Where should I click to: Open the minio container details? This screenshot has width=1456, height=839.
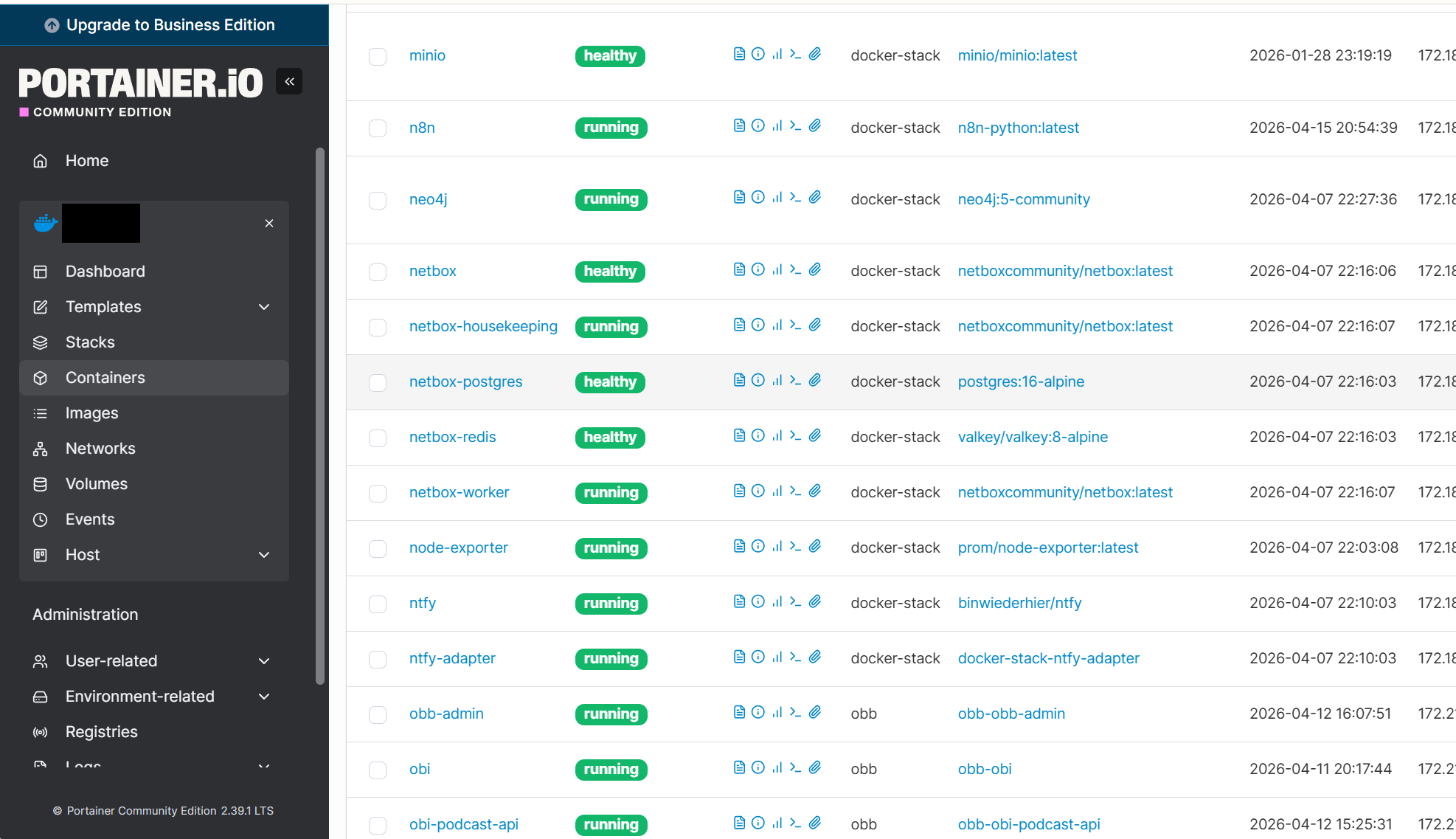coord(427,55)
